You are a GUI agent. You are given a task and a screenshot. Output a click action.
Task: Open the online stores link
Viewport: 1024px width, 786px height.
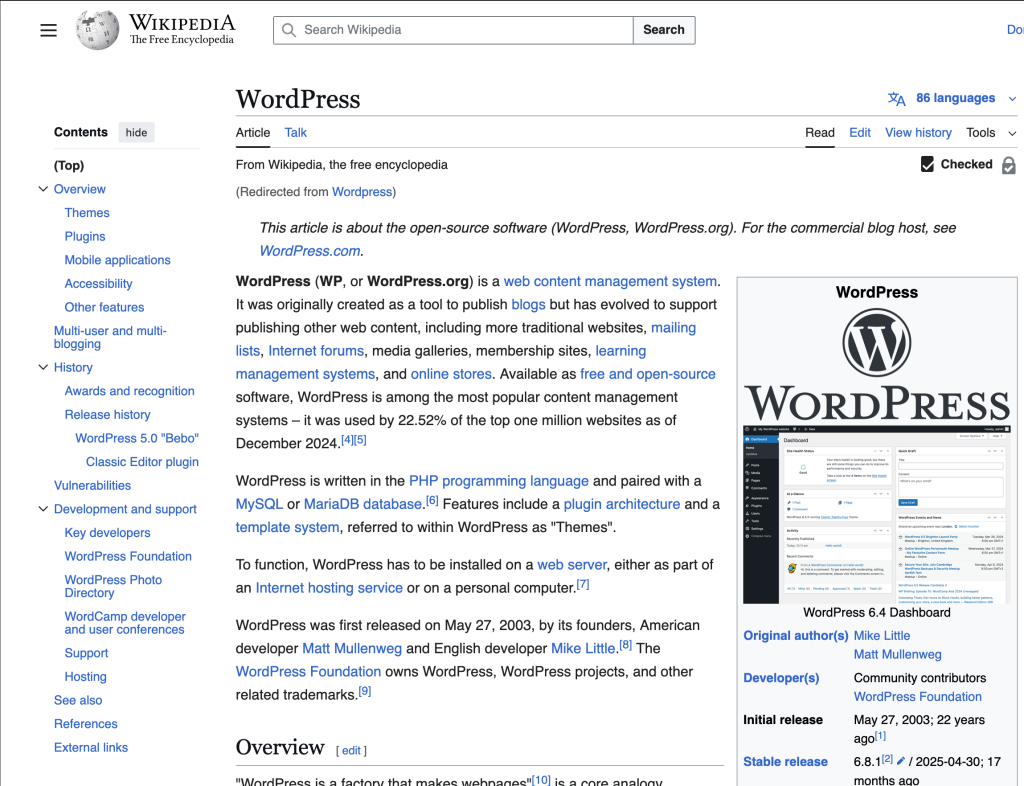coord(451,374)
